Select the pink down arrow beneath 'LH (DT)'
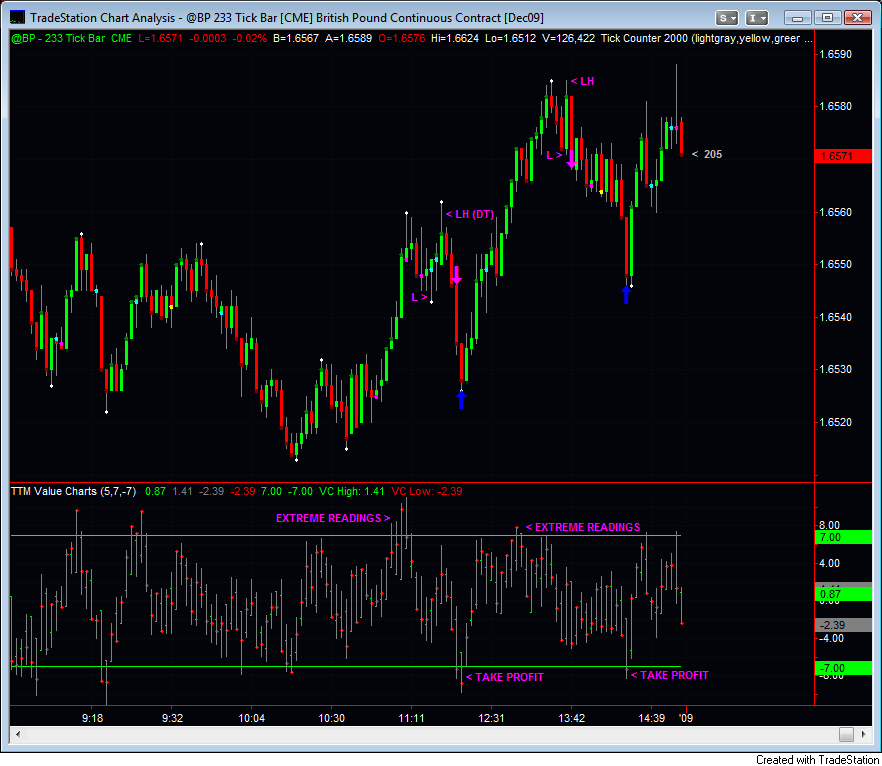The height and width of the screenshot is (766, 882). point(456,275)
